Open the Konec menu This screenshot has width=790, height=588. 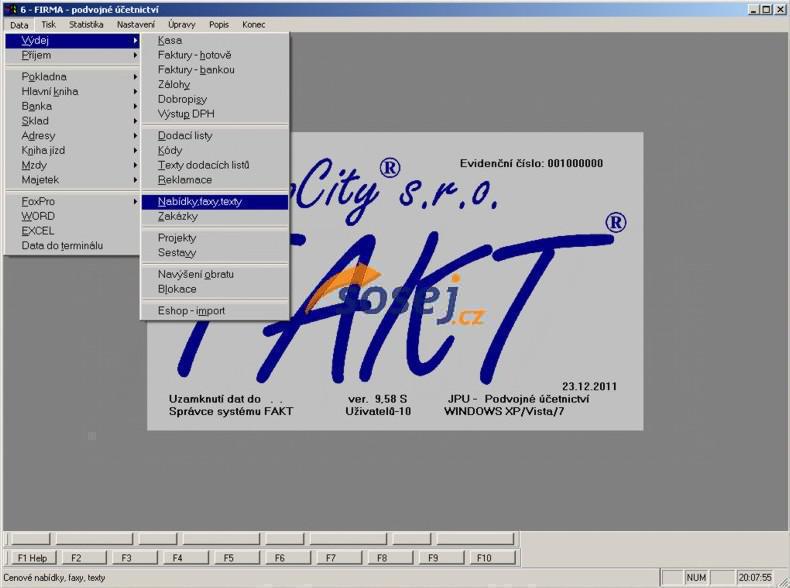tap(253, 25)
